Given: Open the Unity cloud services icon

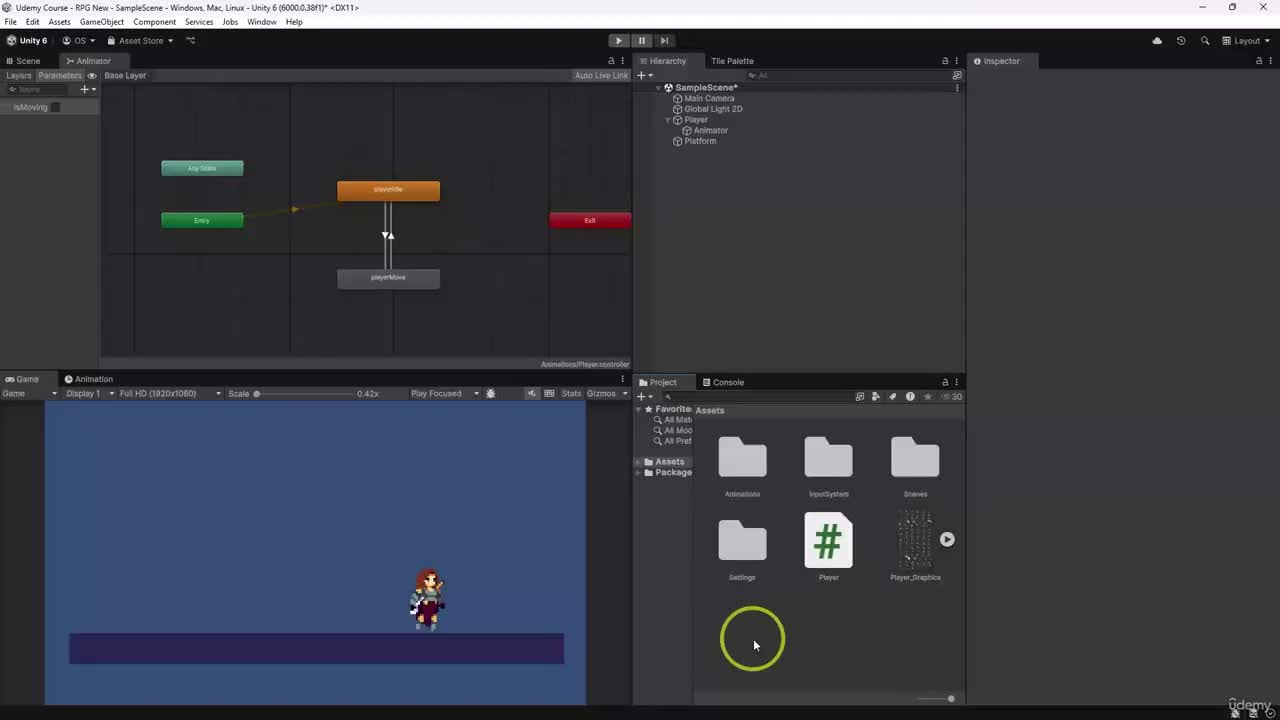Looking at the screenshot, I should tap(1157, 41).
